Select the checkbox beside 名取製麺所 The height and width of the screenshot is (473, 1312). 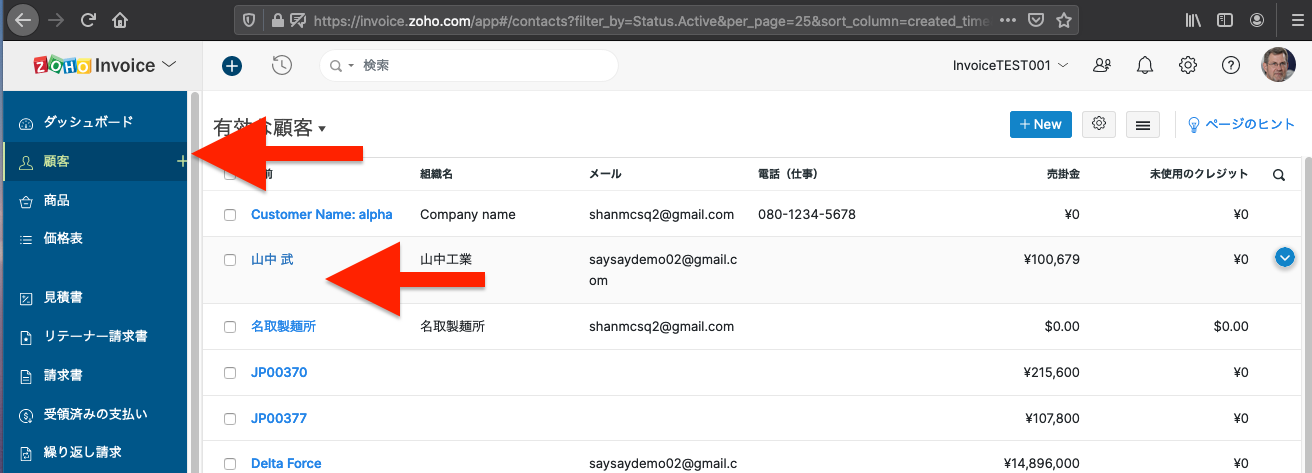(230, 327)
